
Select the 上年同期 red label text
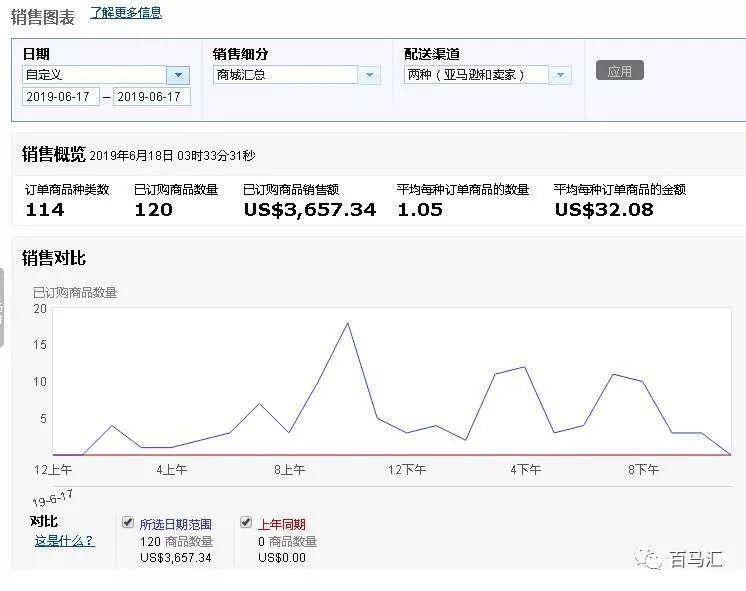[x=282, y=524]
